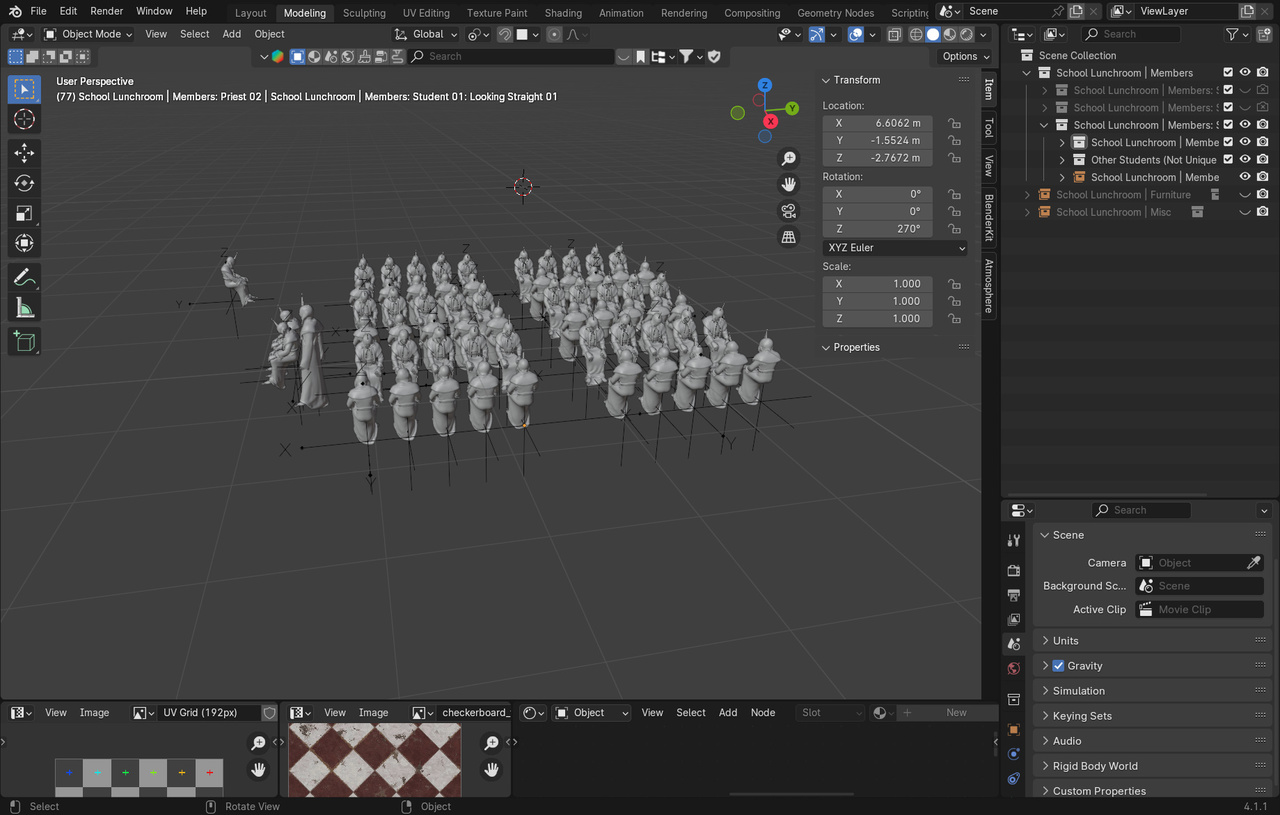
Task: Expand the Units panel
Action: 1066,641
